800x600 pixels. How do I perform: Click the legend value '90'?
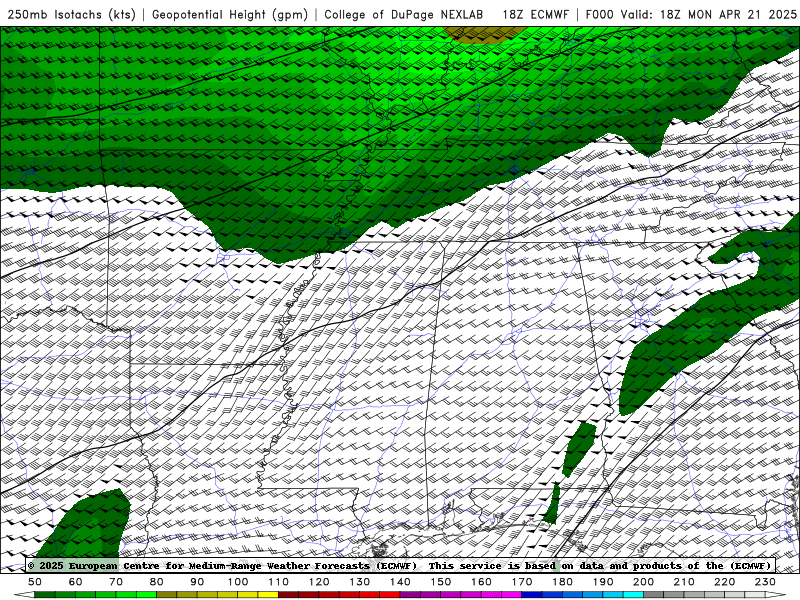pos(197,582)
